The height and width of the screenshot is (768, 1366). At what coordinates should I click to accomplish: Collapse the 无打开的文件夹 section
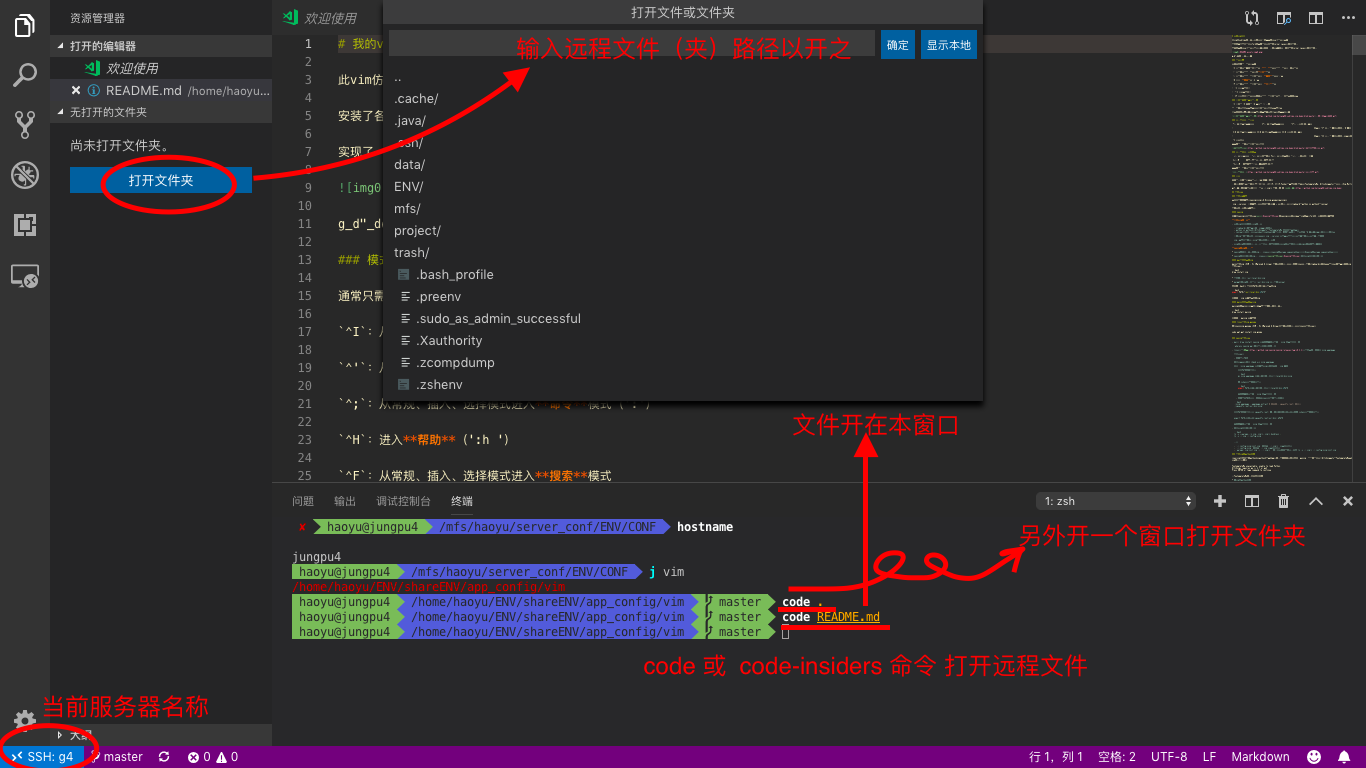(x=108, y=112)
